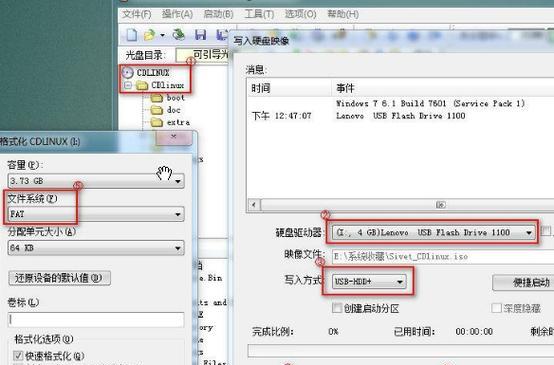Click the New file toolbar icon
This screenshot has height=365, width=554.
point(131,35)
